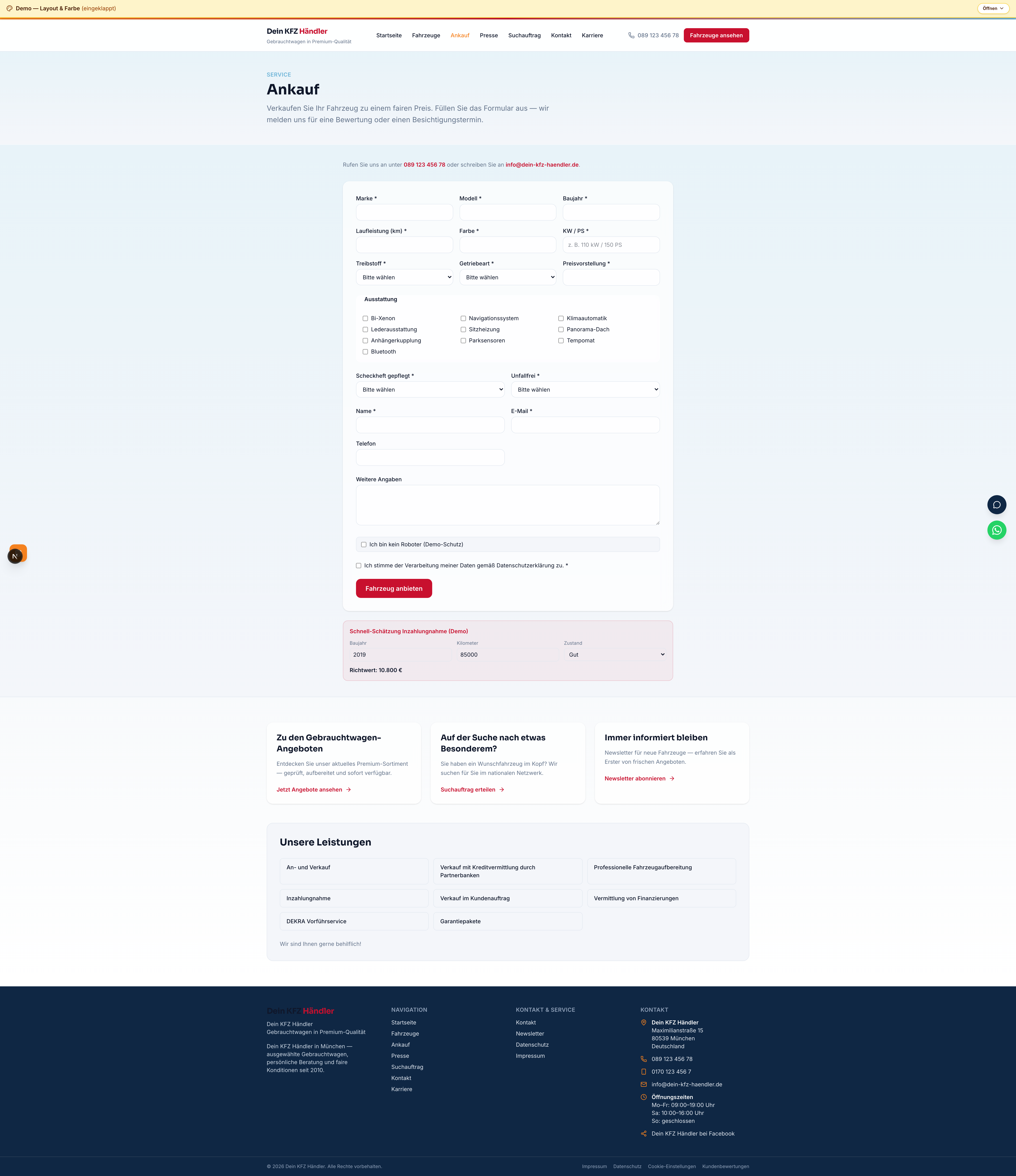Check the Bluetooth box
Image resolution: width=1016 pixels, height=1176 pixels.
[366, 352]
